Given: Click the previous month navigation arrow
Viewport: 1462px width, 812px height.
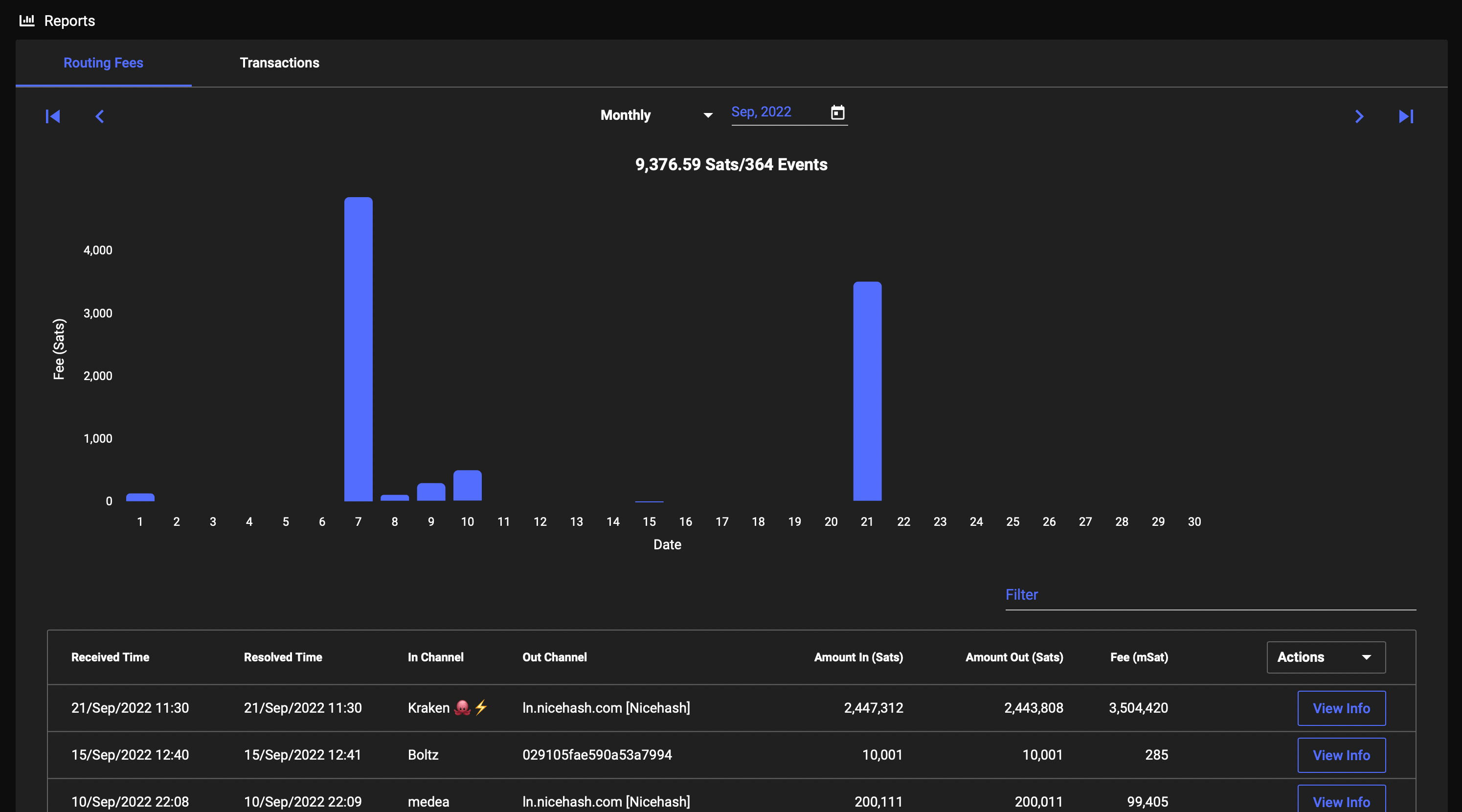Looking at the screenshot, I should pos(100,116).
